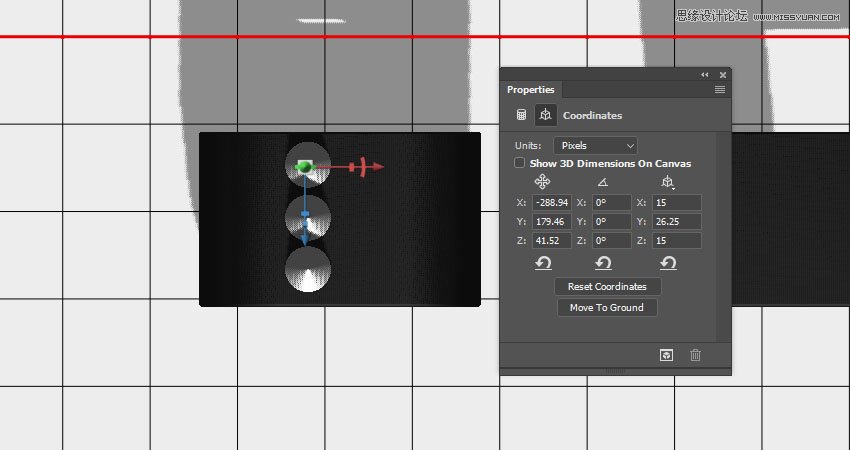Image resolution: width=850 pixels, height=450 pixels.
Task: Open the Properties panel flyout menu
Action: [720, 90]
